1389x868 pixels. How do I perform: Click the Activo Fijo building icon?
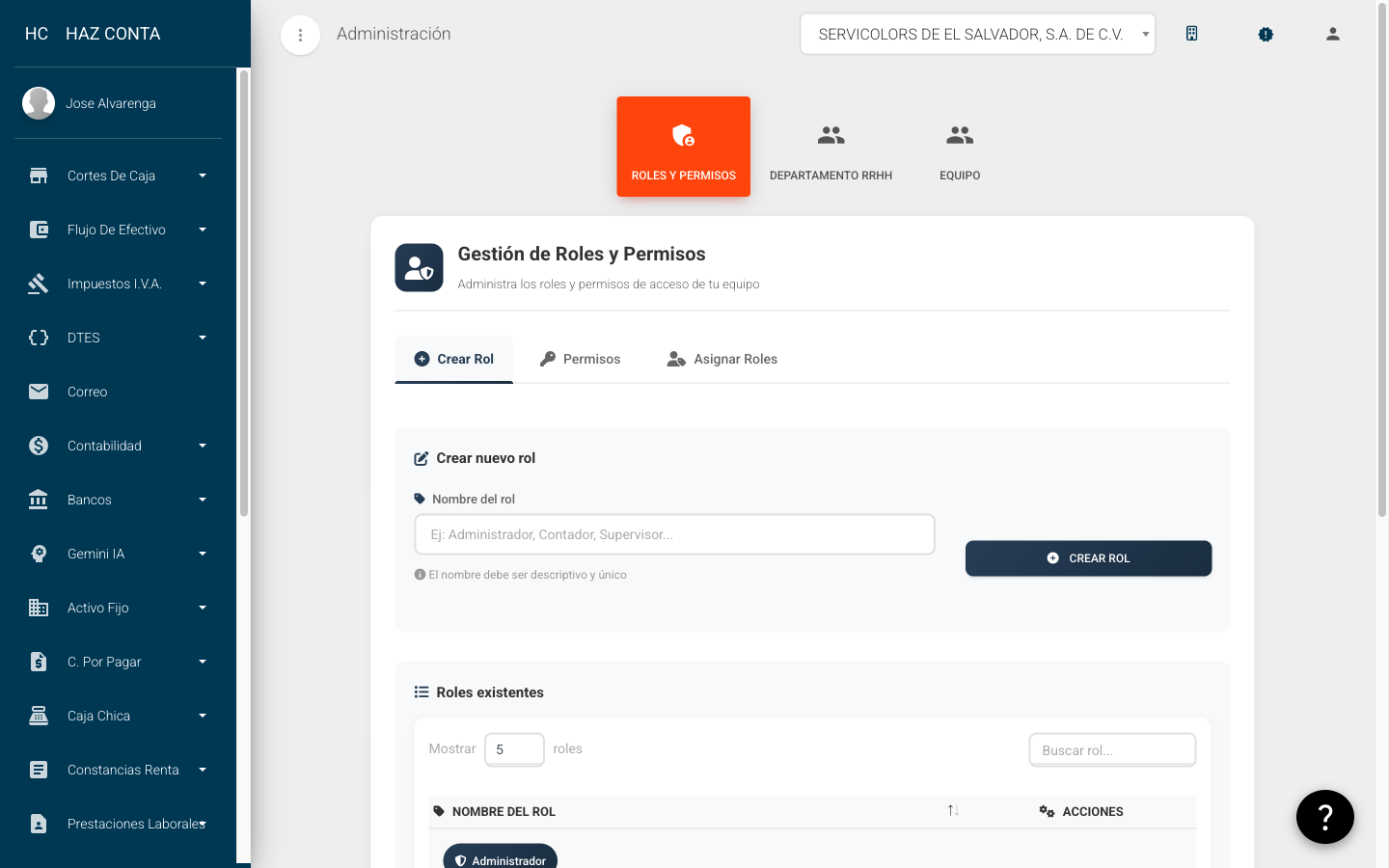tap(39, 608)
